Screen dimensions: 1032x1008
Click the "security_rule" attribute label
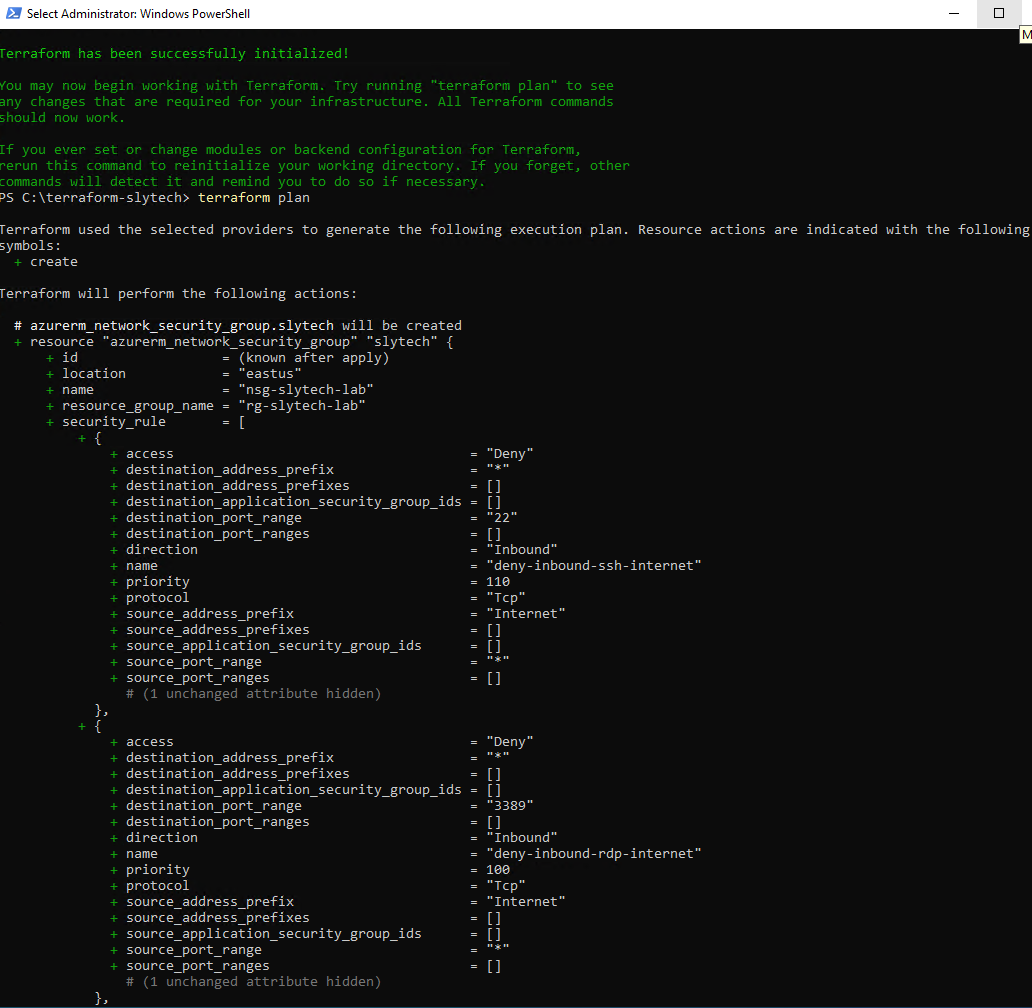(114, 422)
